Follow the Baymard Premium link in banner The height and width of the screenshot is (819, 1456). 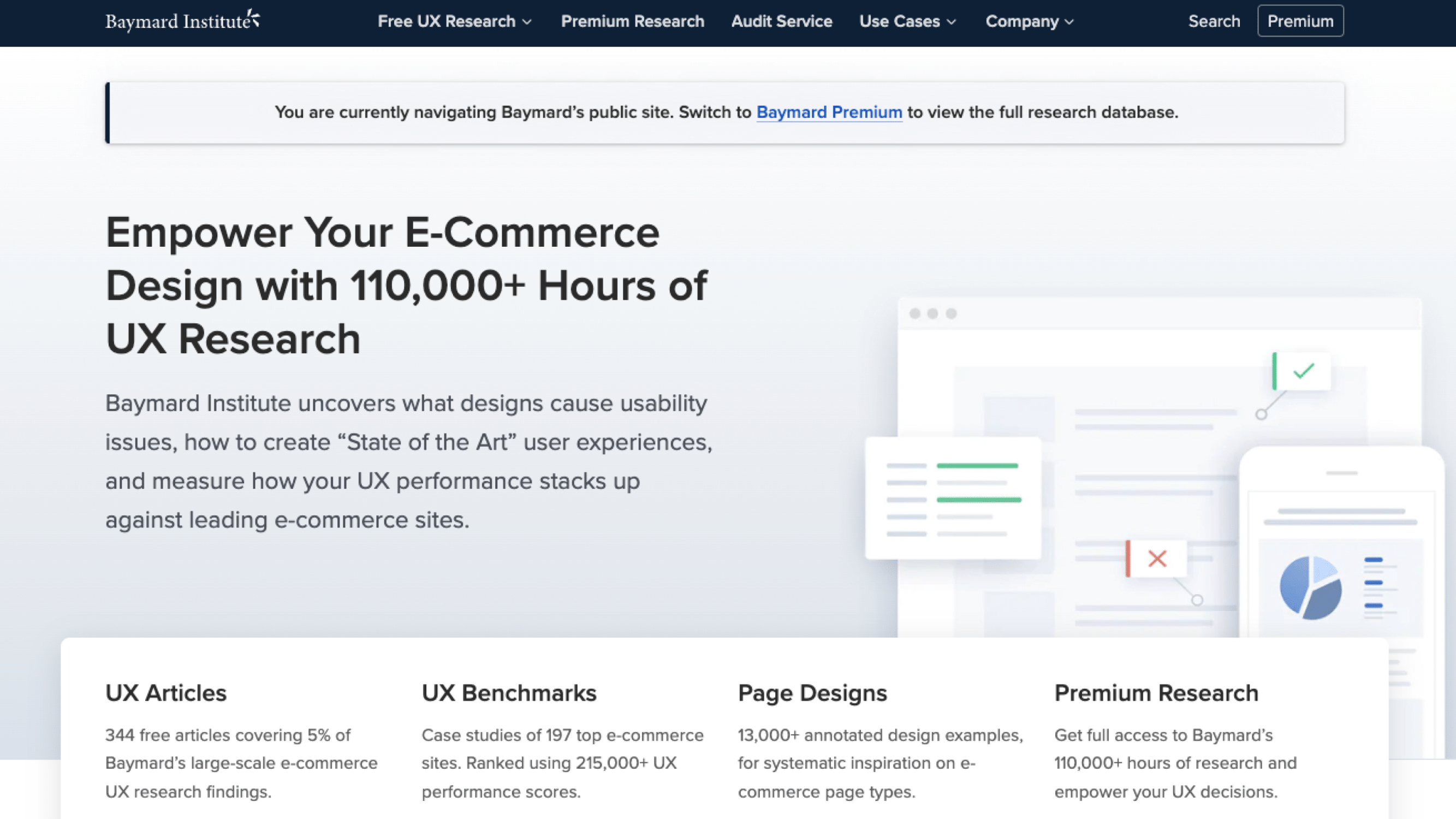[829, 112]
